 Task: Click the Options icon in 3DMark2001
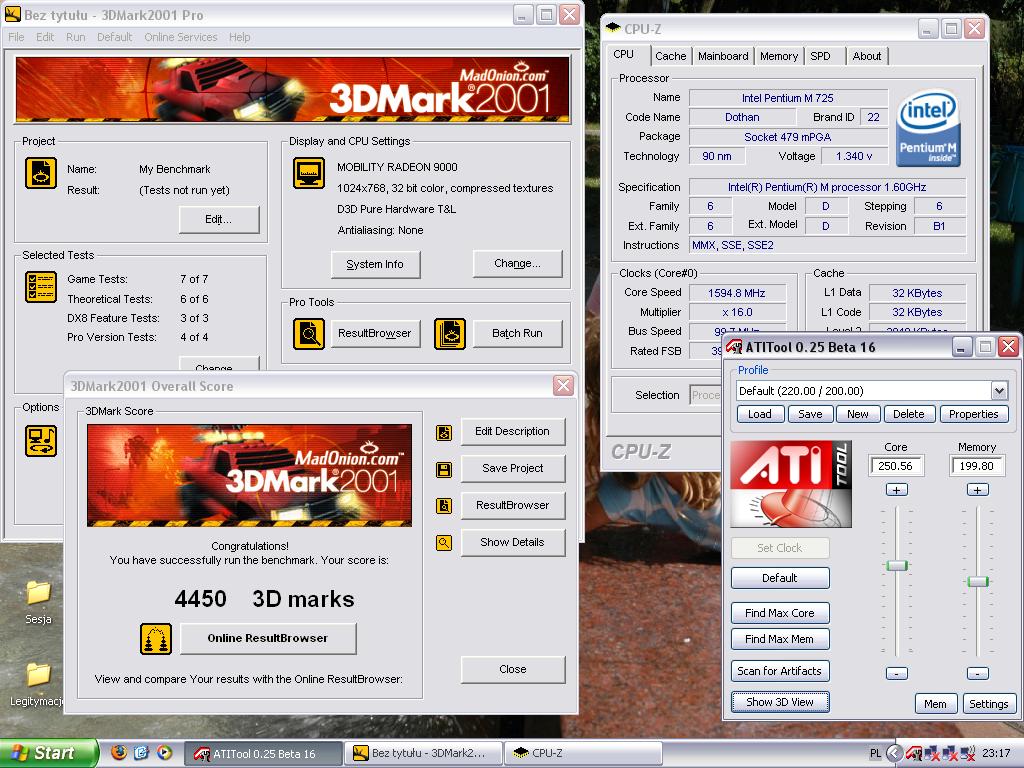(x=40, y=440)
